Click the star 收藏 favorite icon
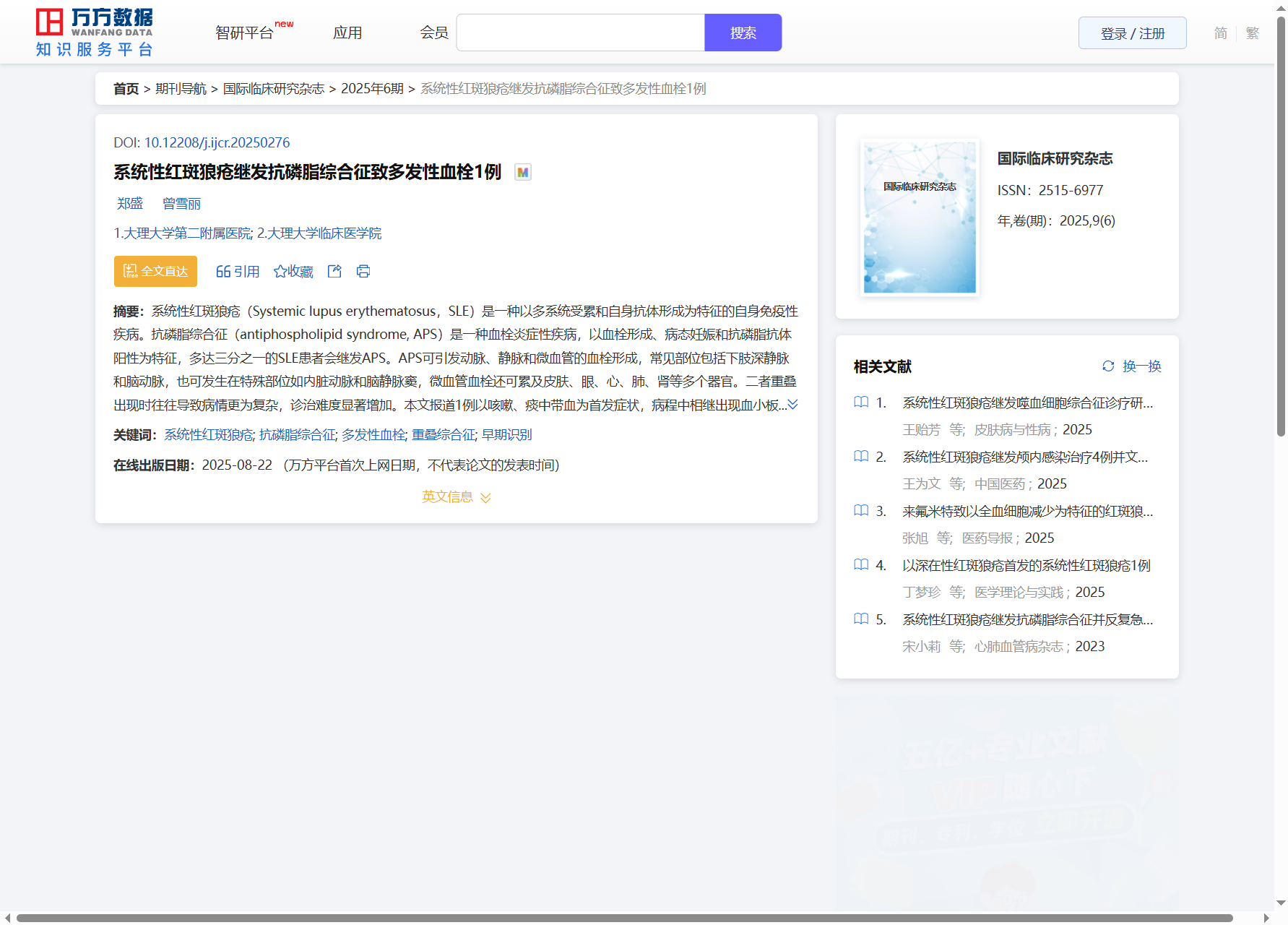This screenshot has width=1288, height=925. 280,272
